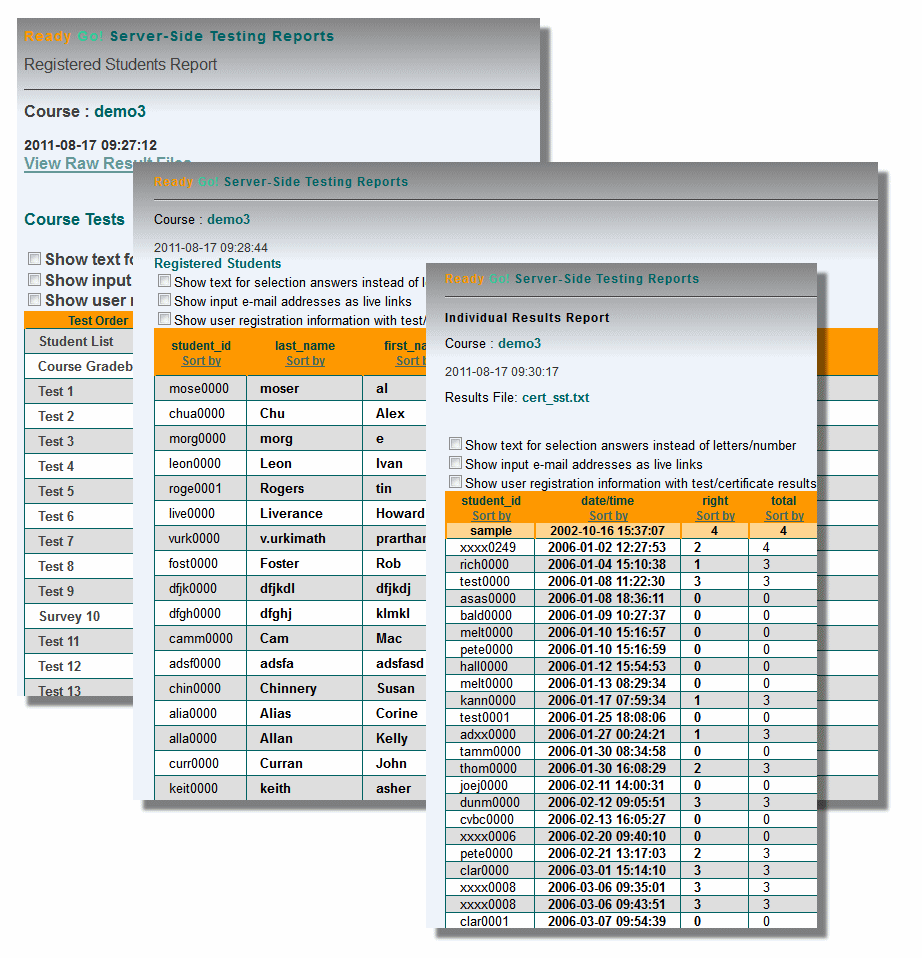This screenshot has height=958, width=922.
Task: Check 'Show text' box in Course Tests window
Action: tap(35, 258)
